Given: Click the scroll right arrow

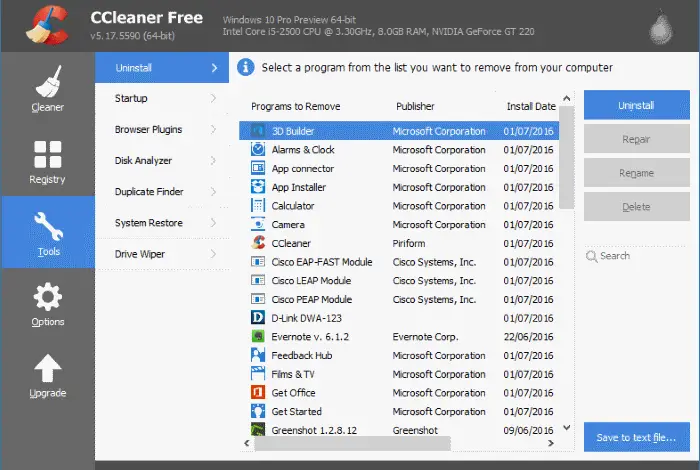Looking at the screenshot, I should point(550,443).
